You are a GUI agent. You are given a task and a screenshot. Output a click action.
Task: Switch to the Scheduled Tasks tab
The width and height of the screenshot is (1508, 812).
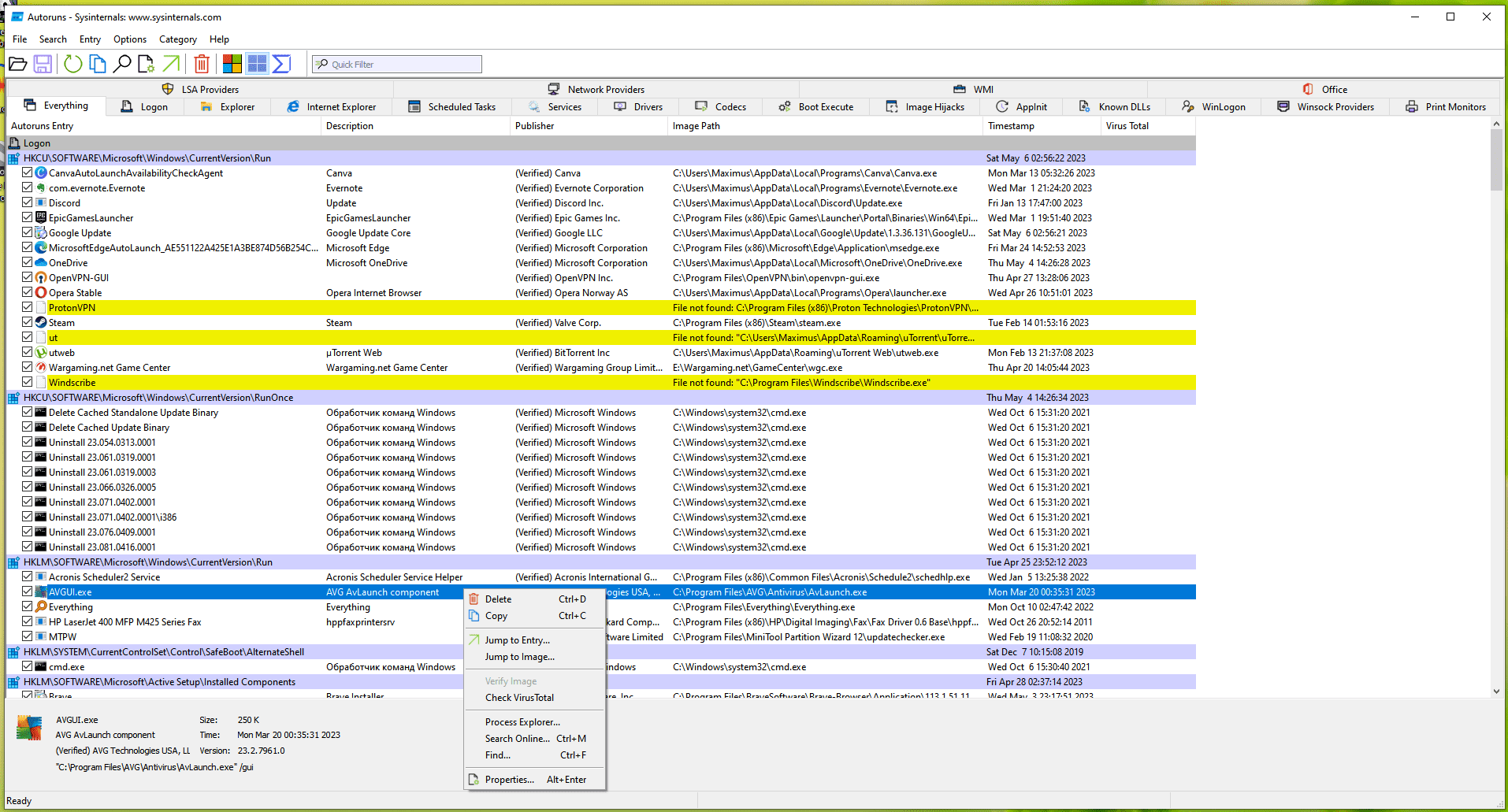pyautogui.click(x=453, y=107)
